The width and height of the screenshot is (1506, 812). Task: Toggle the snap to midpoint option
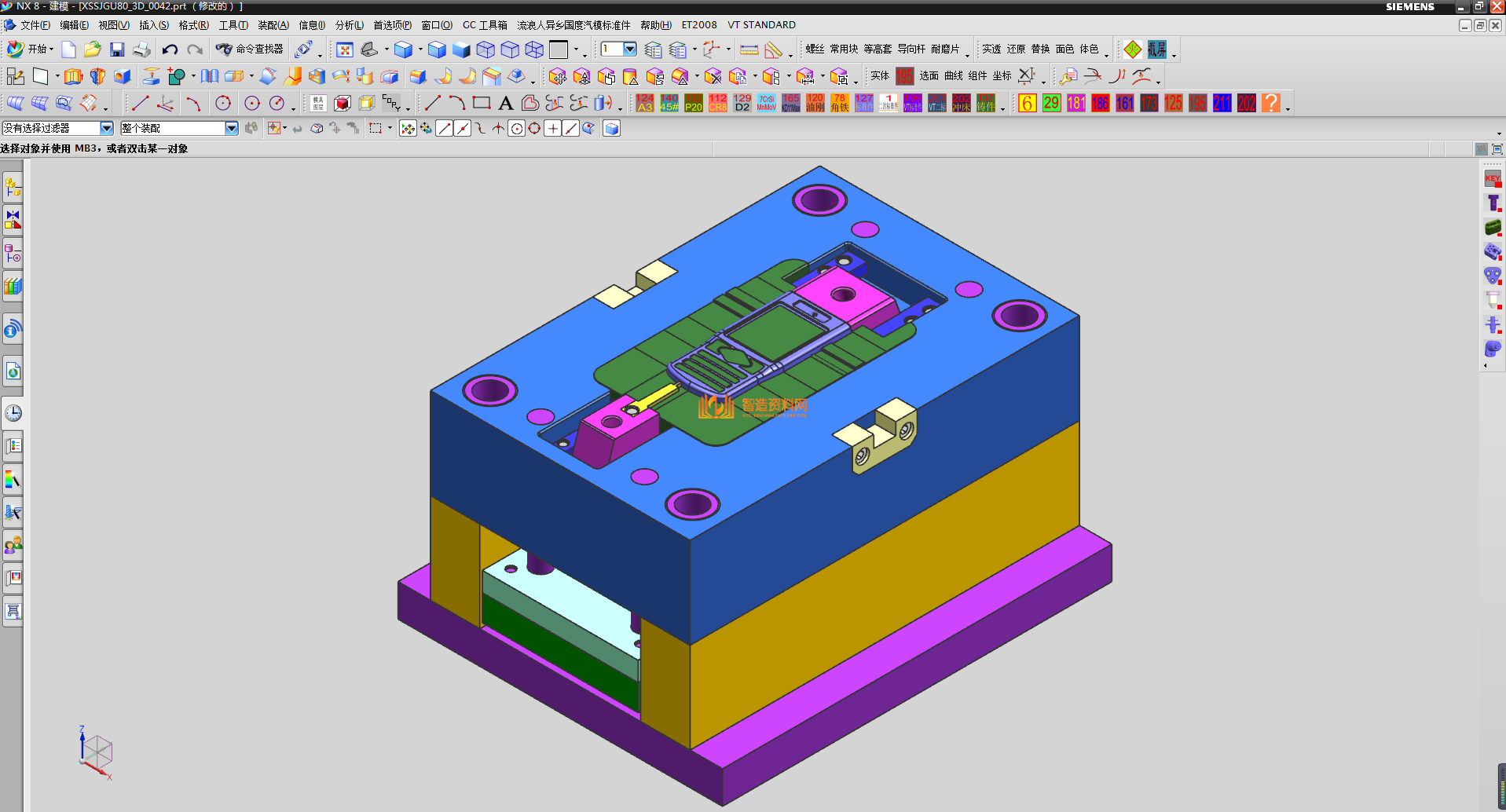coord(463,129)
